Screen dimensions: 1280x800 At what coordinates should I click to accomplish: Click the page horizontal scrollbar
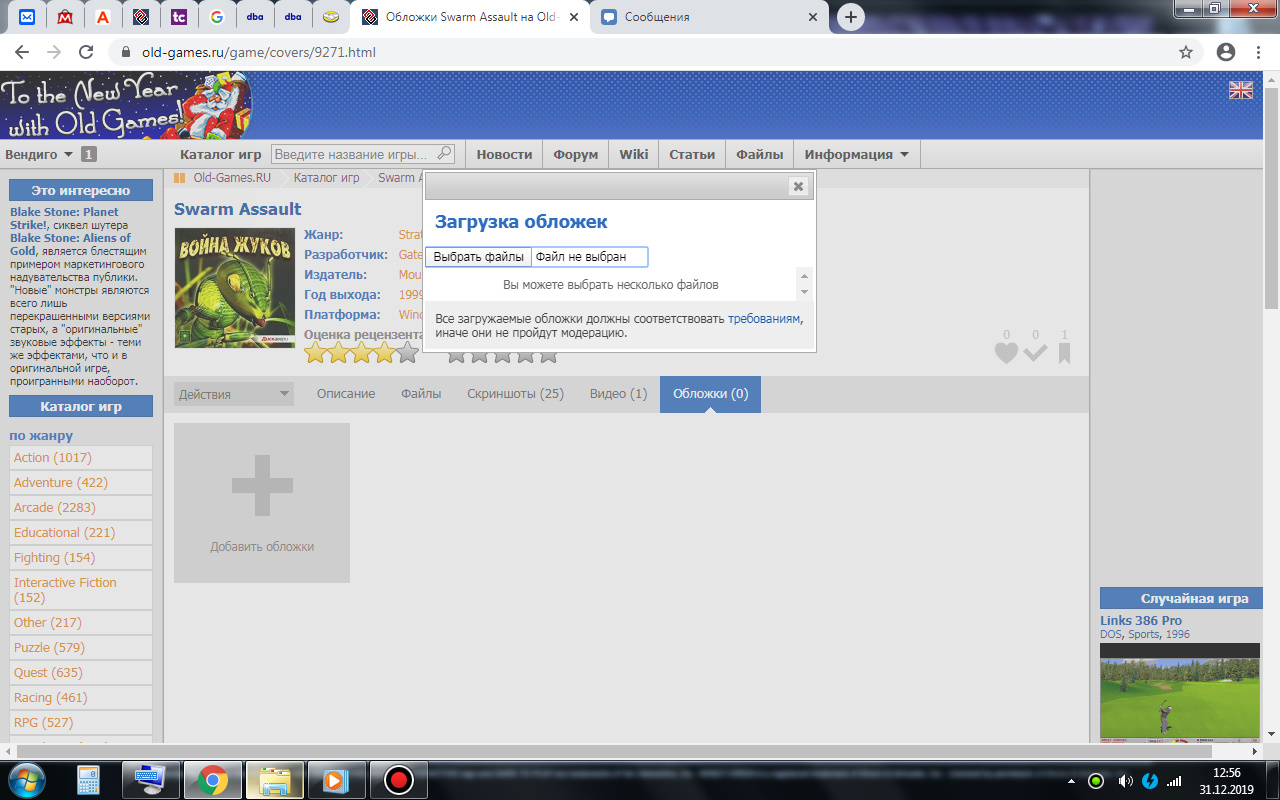(x=614, y=751)
